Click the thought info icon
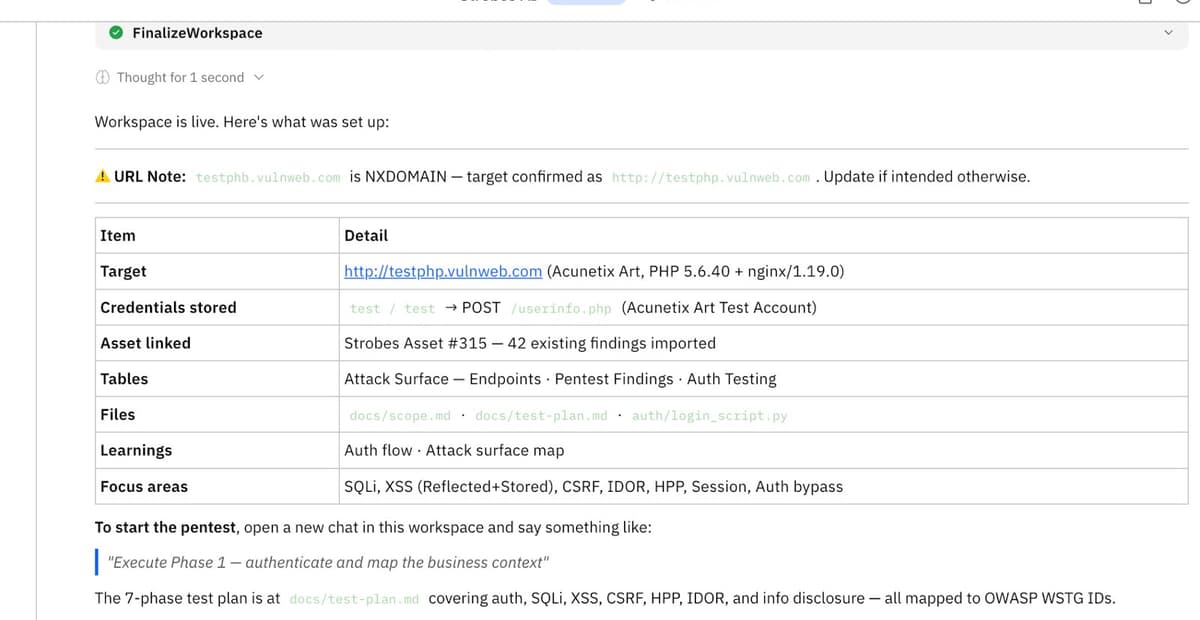The width and height of the screenshot is (1200, 620). (102, 77)
